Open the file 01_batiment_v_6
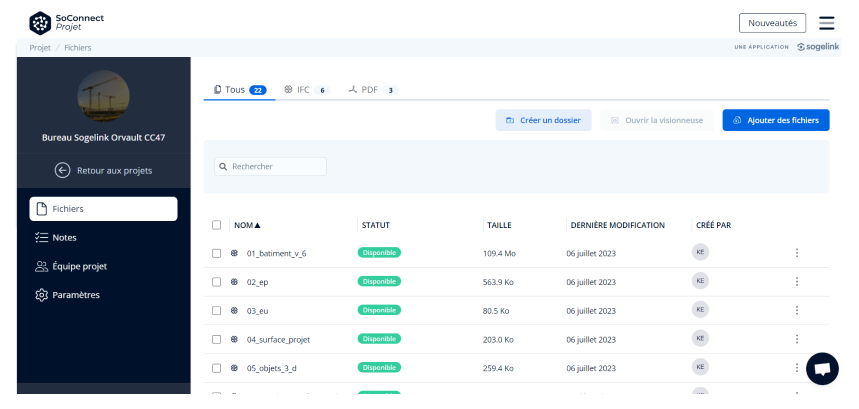 click(x=276, y=254)
